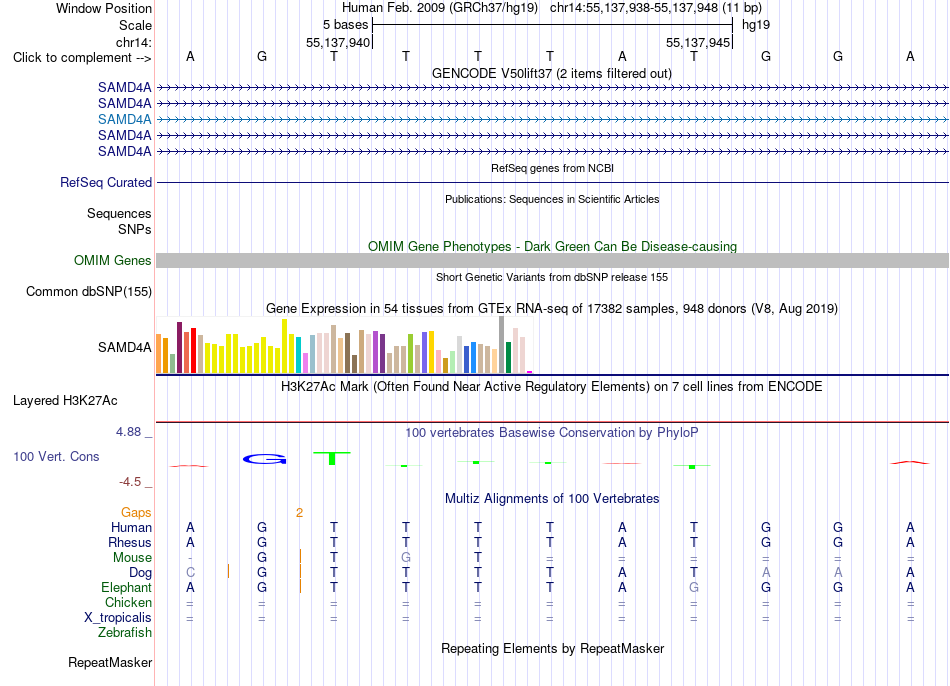
Task: Select the Zebrafish alignment row label
Action: click(125, 632)
